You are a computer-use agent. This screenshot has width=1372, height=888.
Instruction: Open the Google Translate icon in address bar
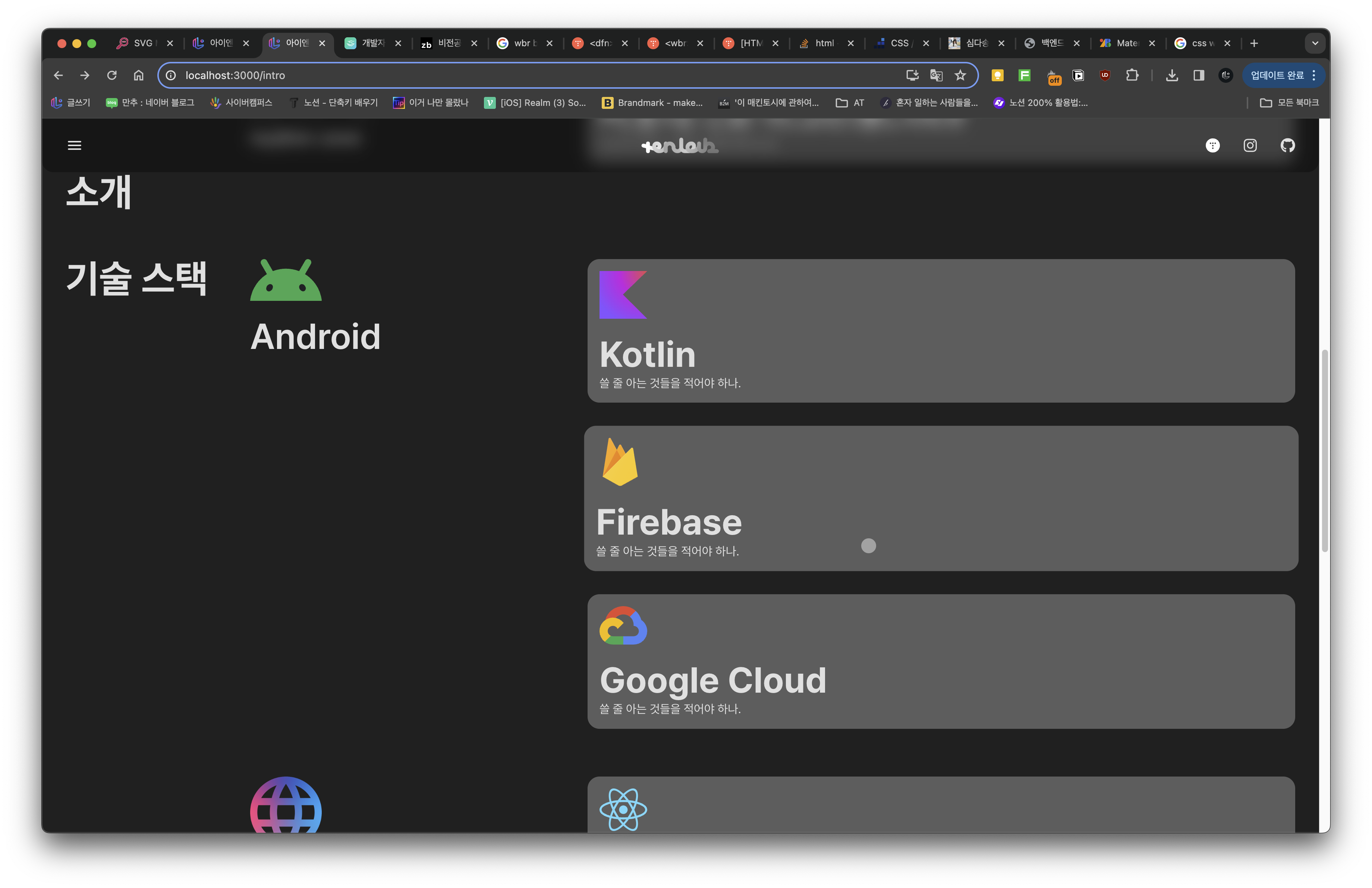click(936, 75)
